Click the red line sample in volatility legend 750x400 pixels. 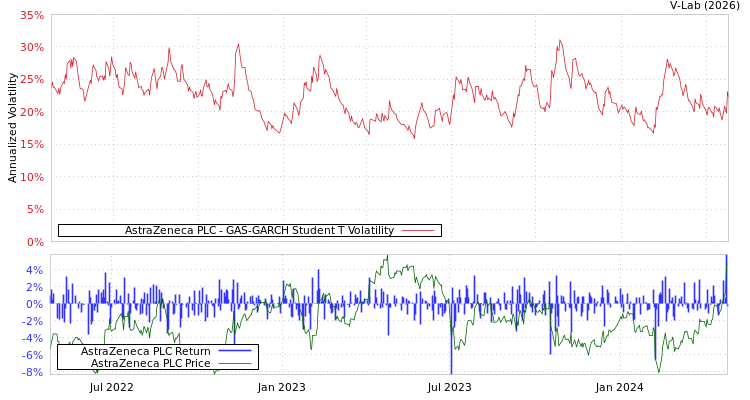pyautogui.click(x=417, y=231)
